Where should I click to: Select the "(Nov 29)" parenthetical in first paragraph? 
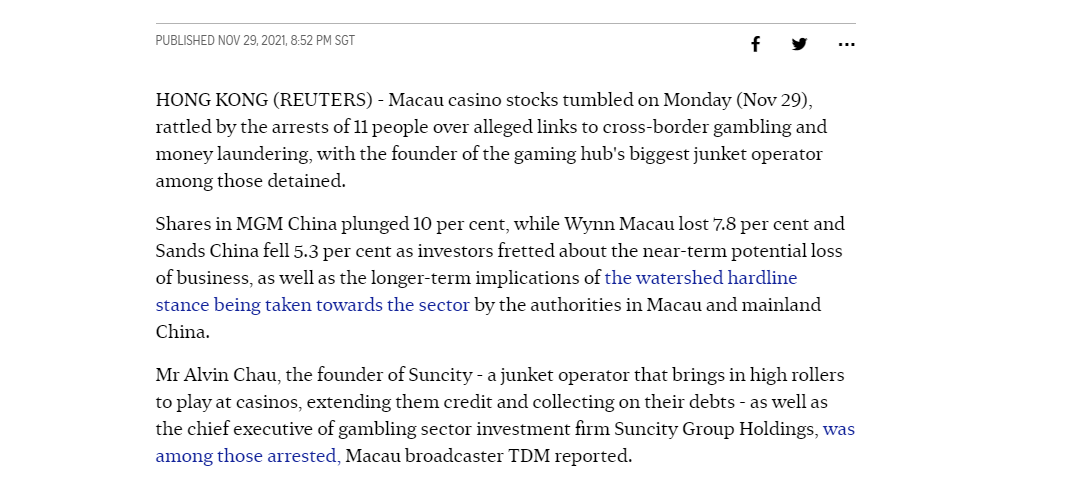tap(774, 100)
